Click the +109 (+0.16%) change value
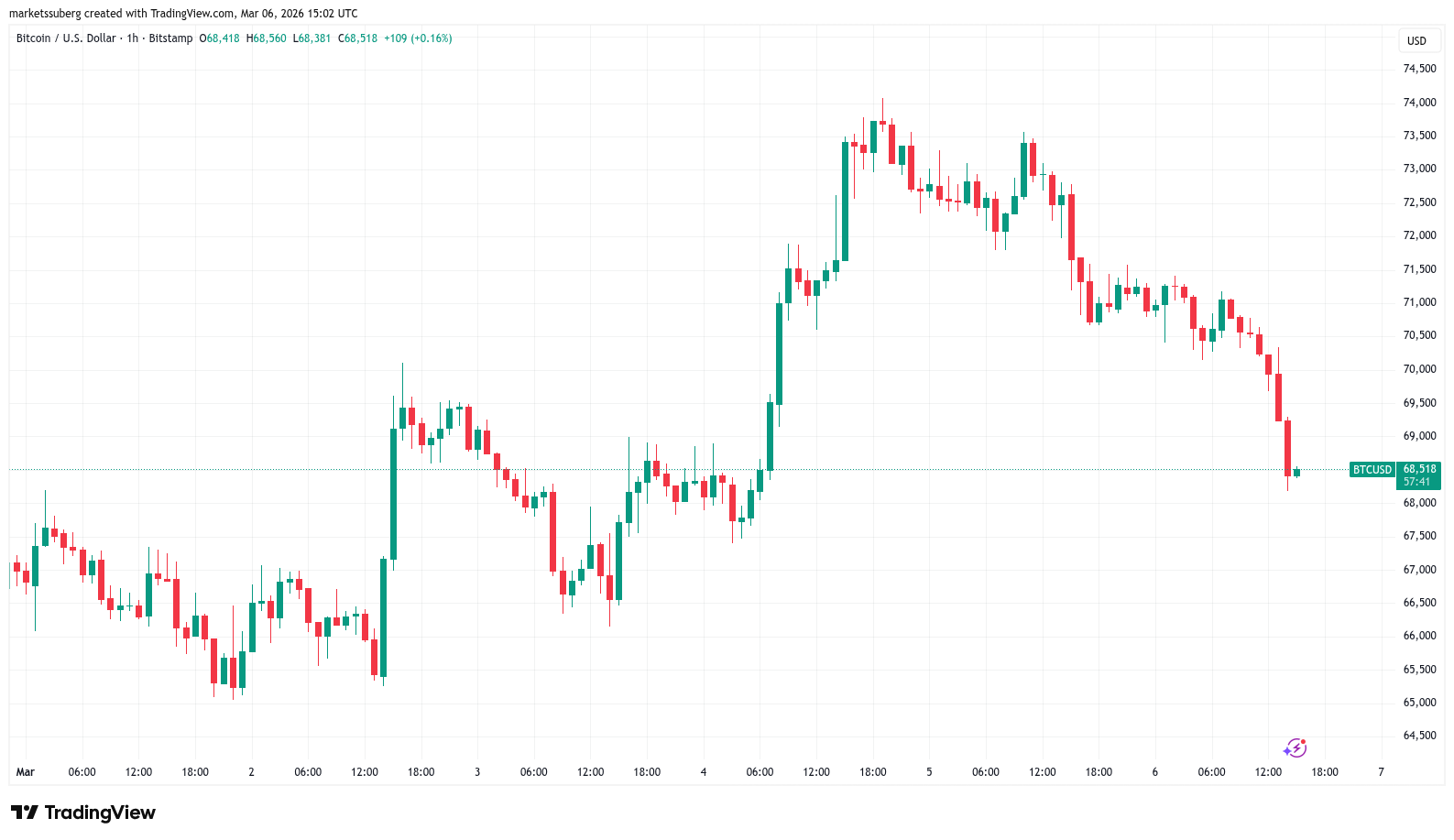 point(418,38)
